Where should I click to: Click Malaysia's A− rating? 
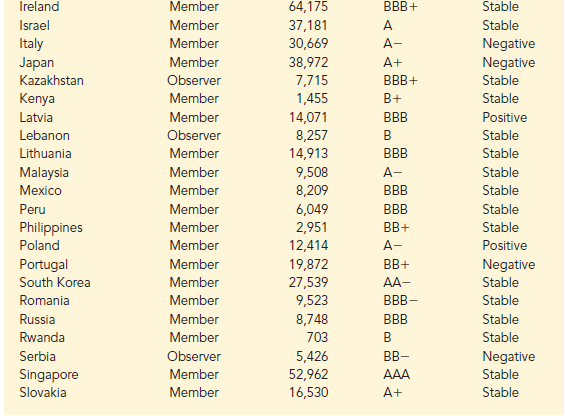(x=392, y=173)
